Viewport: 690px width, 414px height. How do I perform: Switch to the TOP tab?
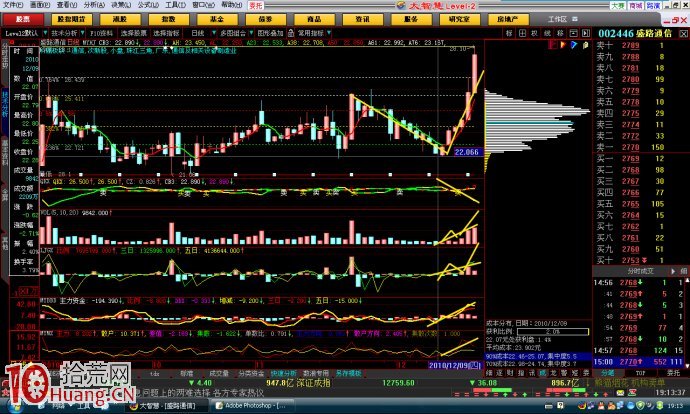coord(640,373)
